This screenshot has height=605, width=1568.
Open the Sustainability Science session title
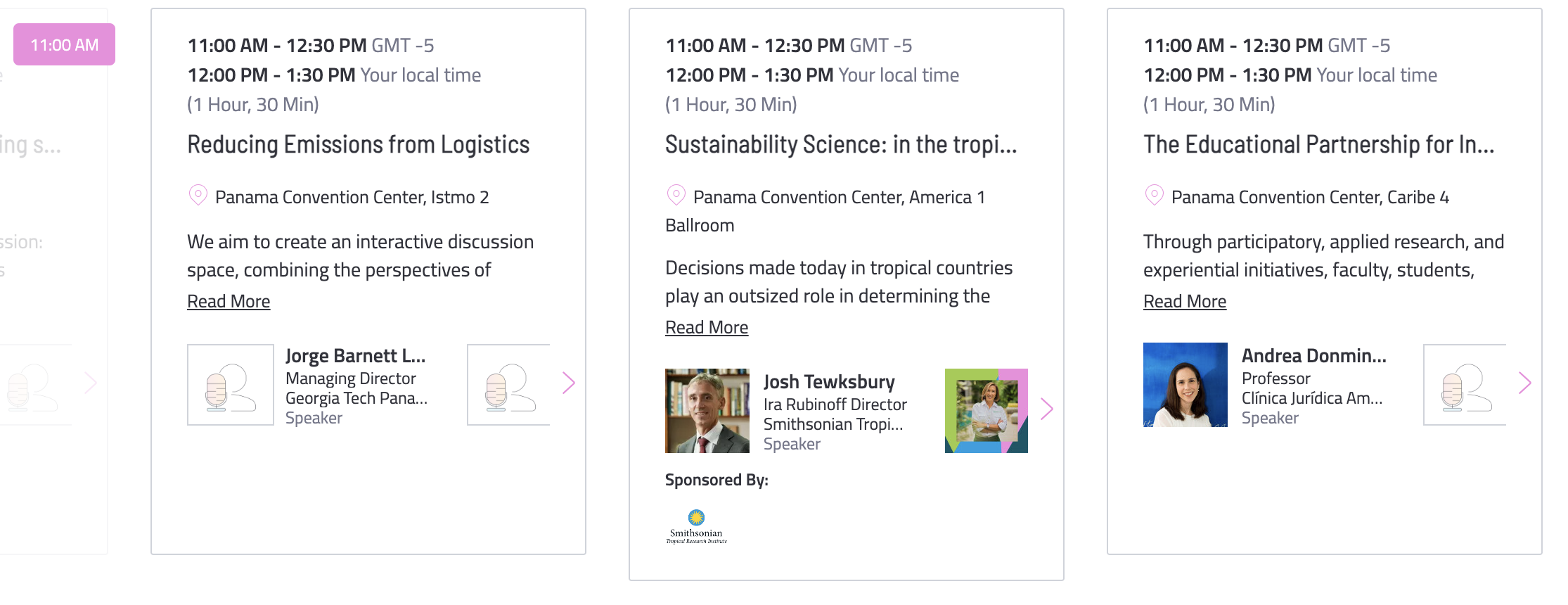841,145
